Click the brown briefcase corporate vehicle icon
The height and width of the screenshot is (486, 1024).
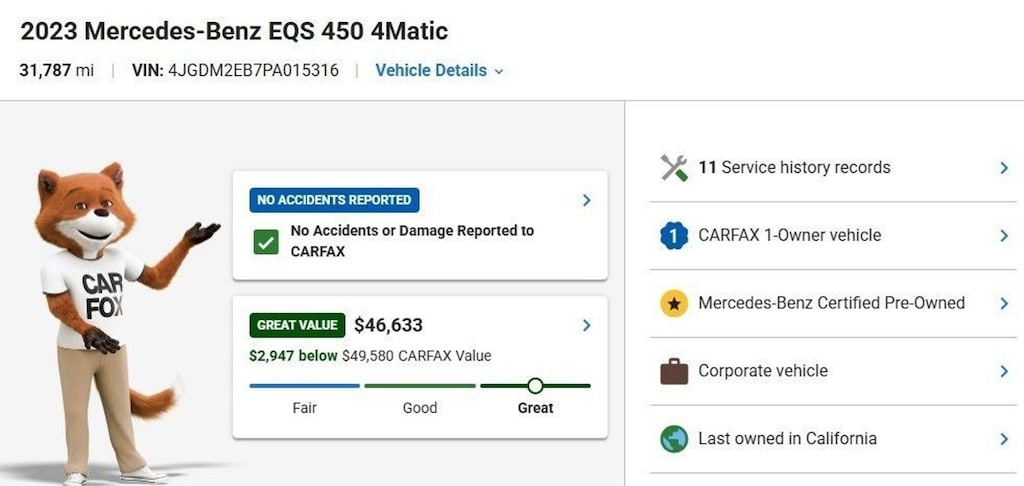point(674,372)
